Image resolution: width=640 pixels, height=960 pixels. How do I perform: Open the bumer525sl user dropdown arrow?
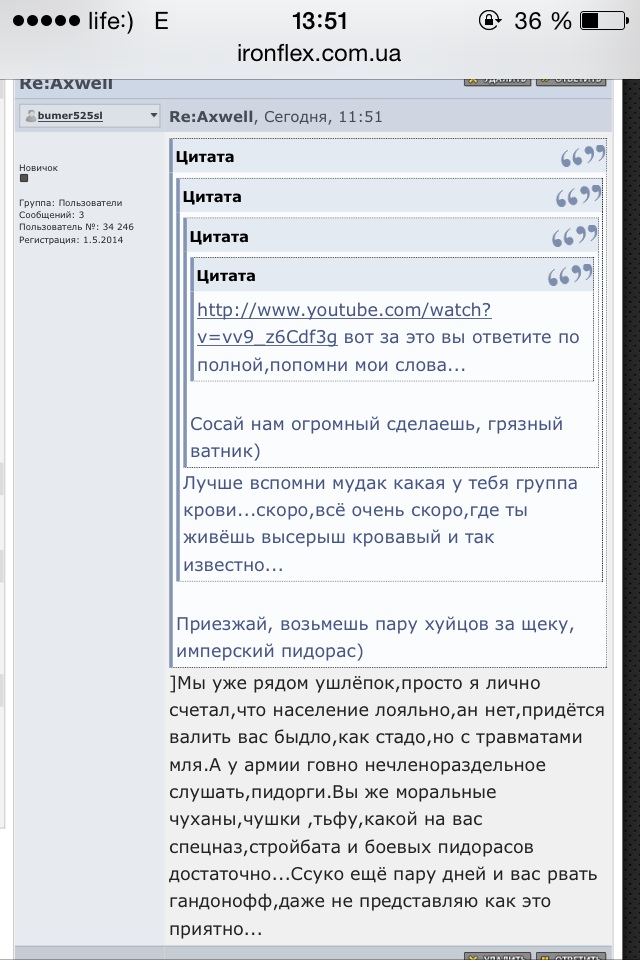tap(153, 116)
